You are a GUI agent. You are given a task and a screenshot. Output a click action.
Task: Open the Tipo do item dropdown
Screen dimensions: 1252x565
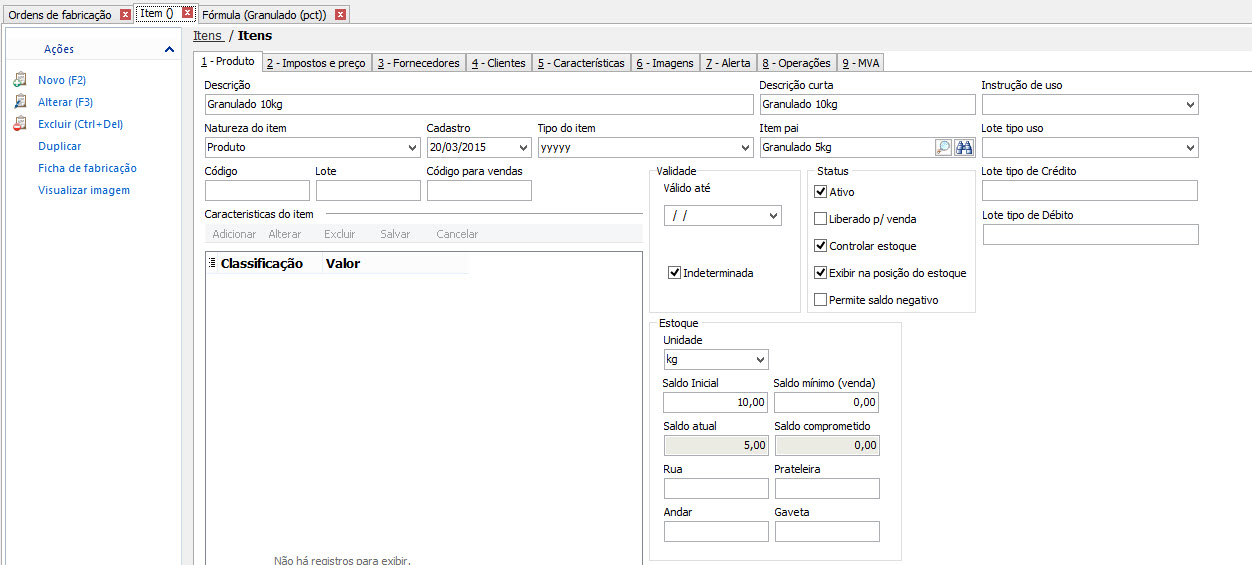coord(745,148)
